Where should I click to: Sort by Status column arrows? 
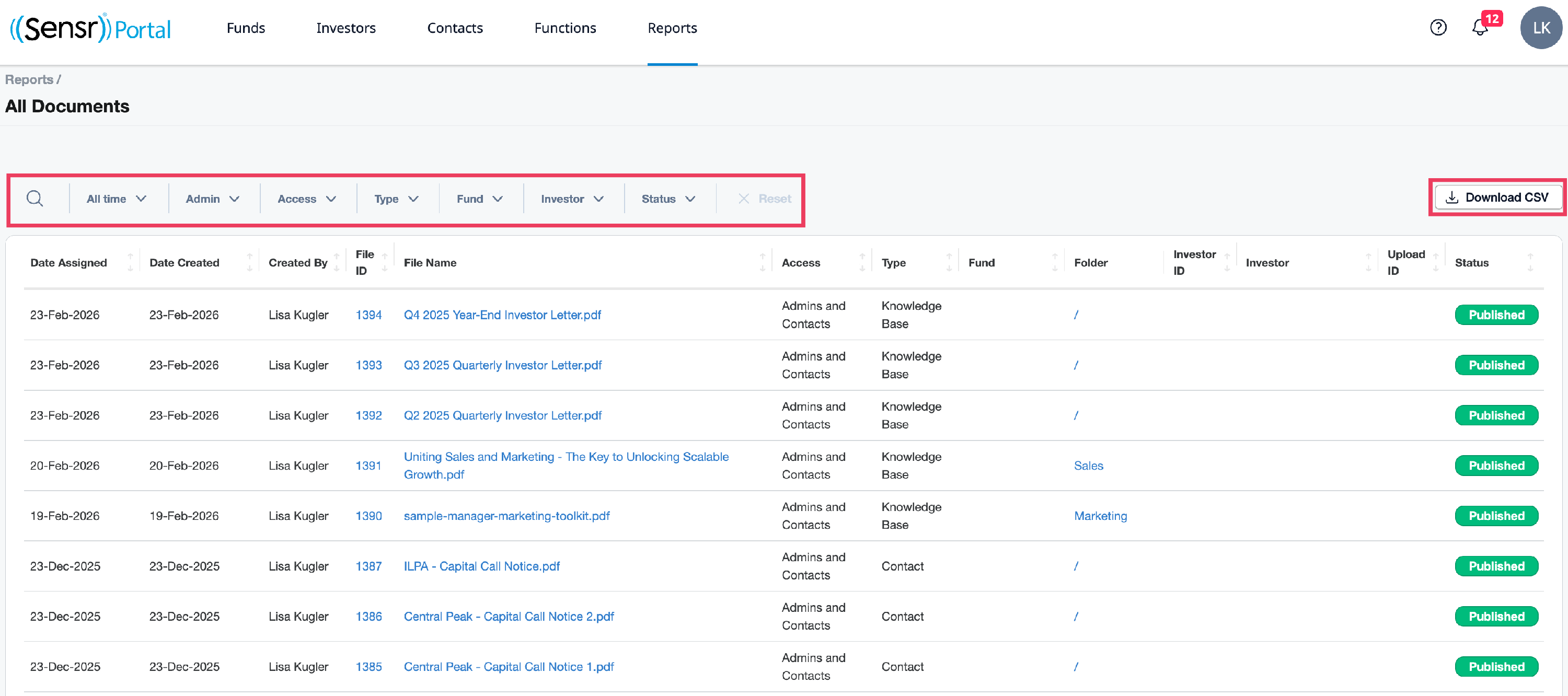[x=1530, y=262]
